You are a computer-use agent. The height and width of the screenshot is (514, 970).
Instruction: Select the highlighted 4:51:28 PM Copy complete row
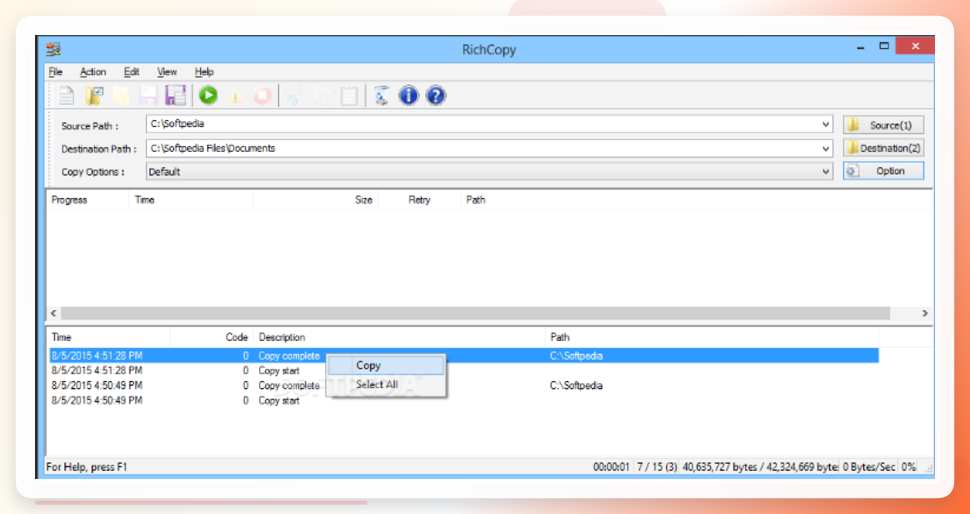(x=463, y=356)
